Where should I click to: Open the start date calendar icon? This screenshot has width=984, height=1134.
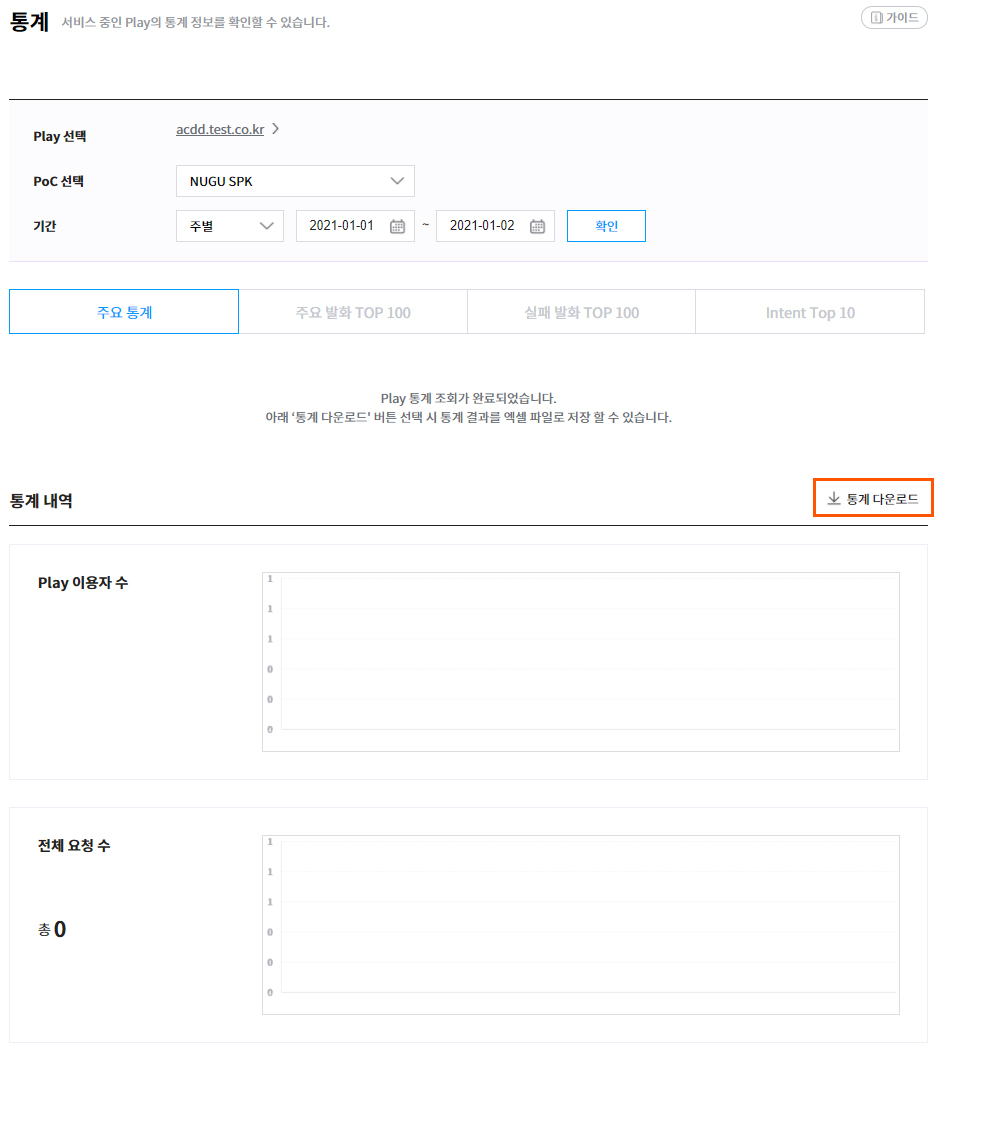[x=397, y=226]
